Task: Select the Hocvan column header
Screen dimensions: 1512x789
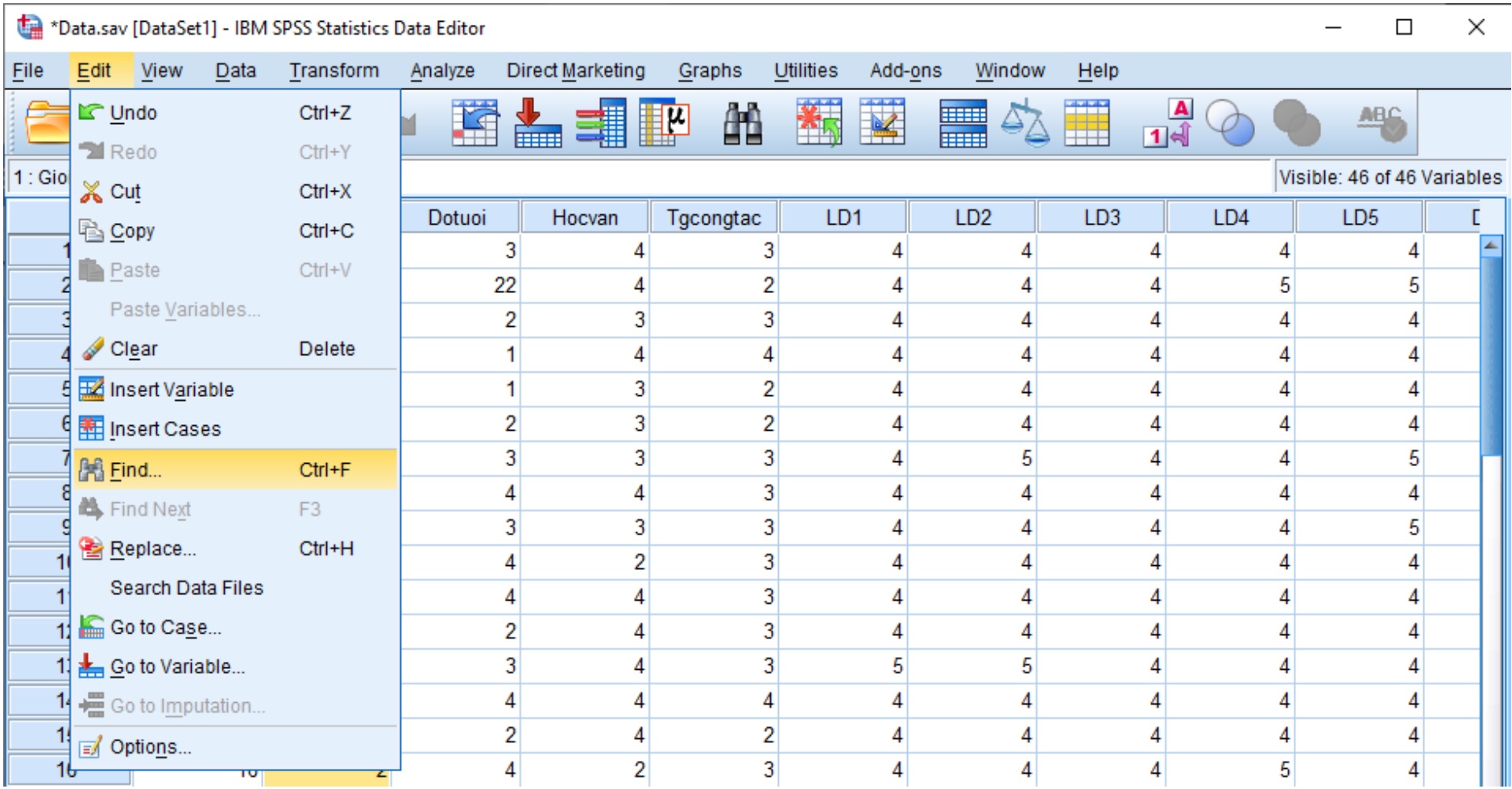Action: coord(586,218)
